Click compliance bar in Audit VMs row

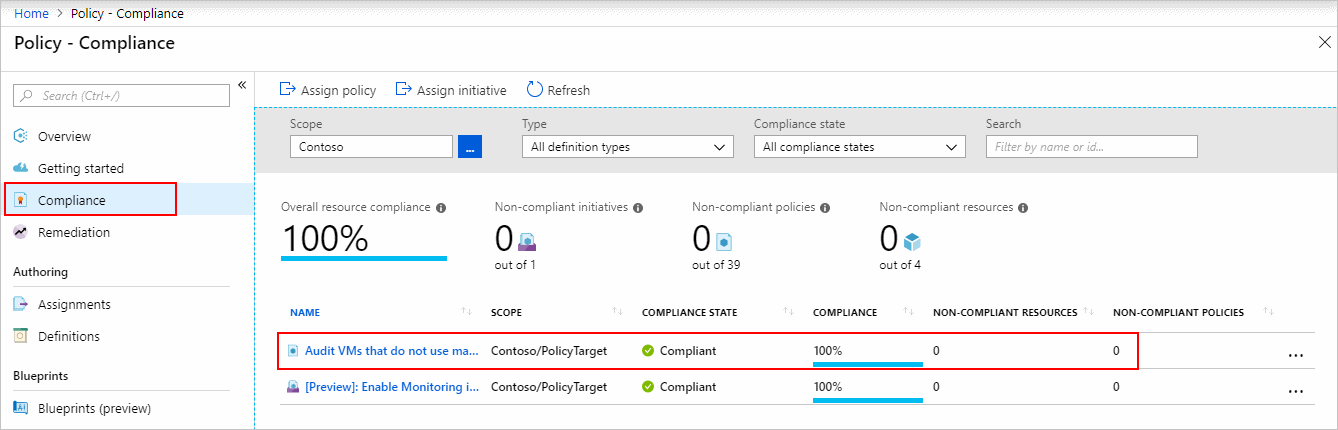point(868,364)
